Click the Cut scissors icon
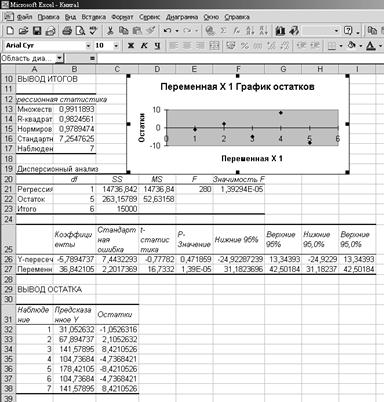Image resolution: width=384 pixels, height=402 pixels. coord(110,31)
